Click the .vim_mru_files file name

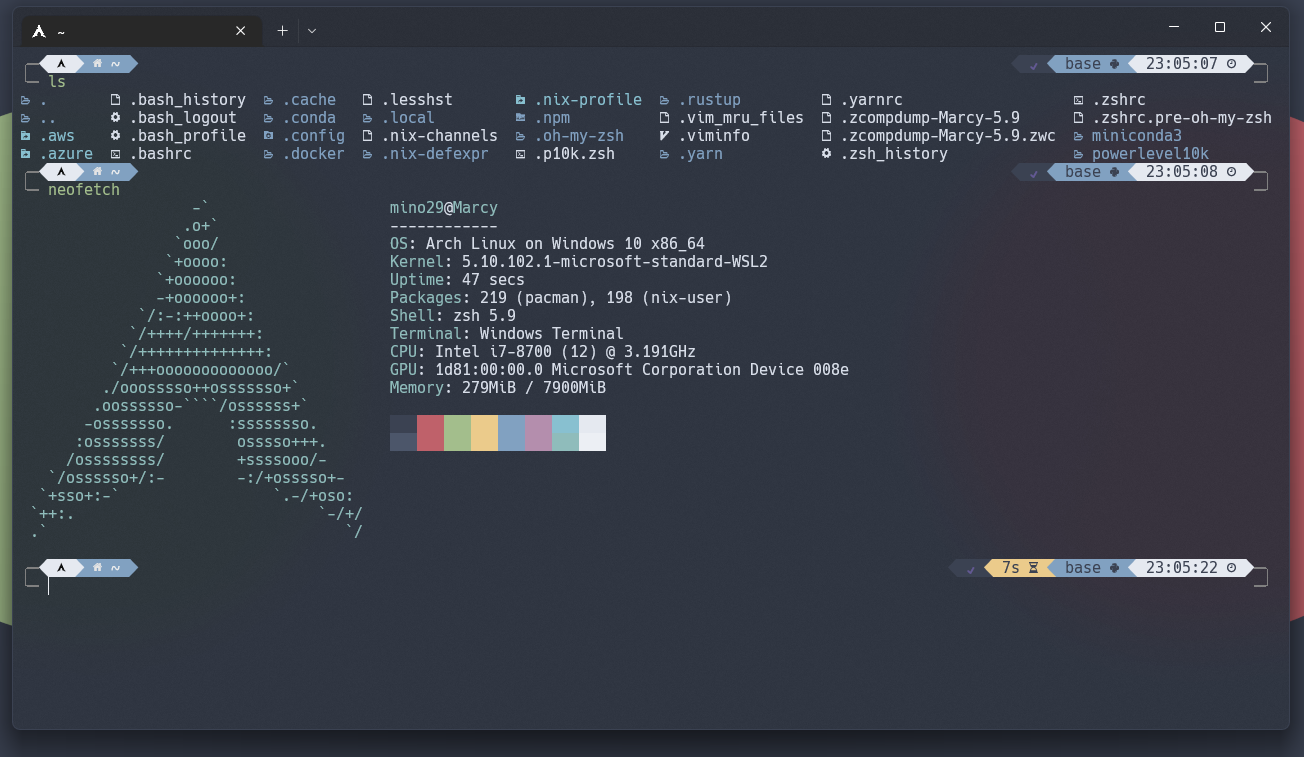741,118
